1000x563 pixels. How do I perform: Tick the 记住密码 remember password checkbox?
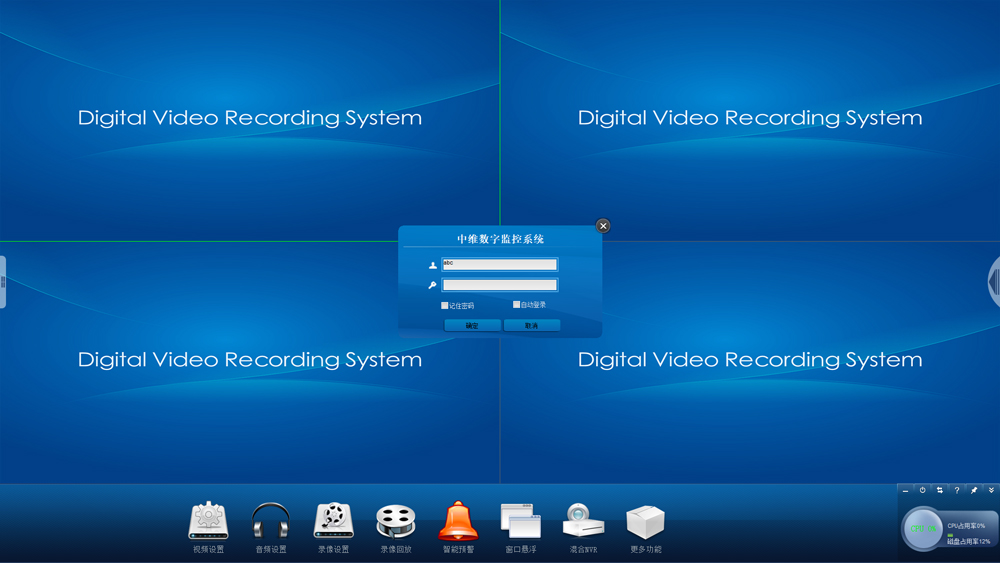445,306
